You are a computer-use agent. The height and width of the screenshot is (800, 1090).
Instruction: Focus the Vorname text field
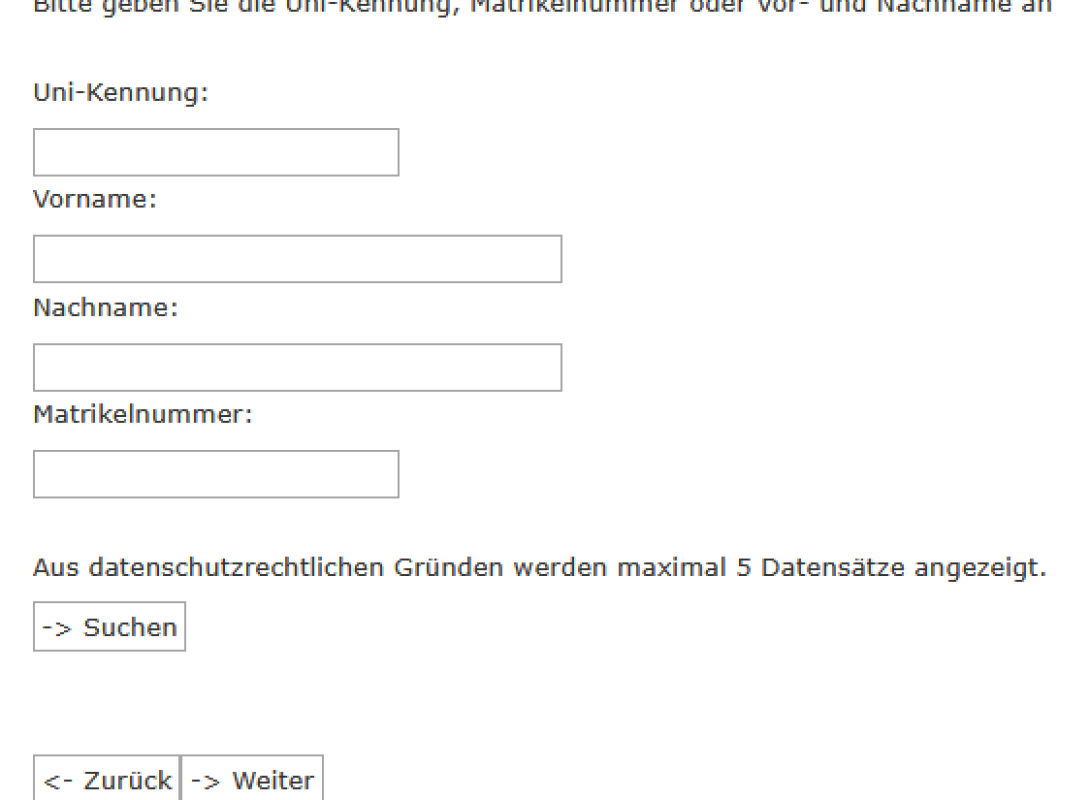(x=297, y=259)
